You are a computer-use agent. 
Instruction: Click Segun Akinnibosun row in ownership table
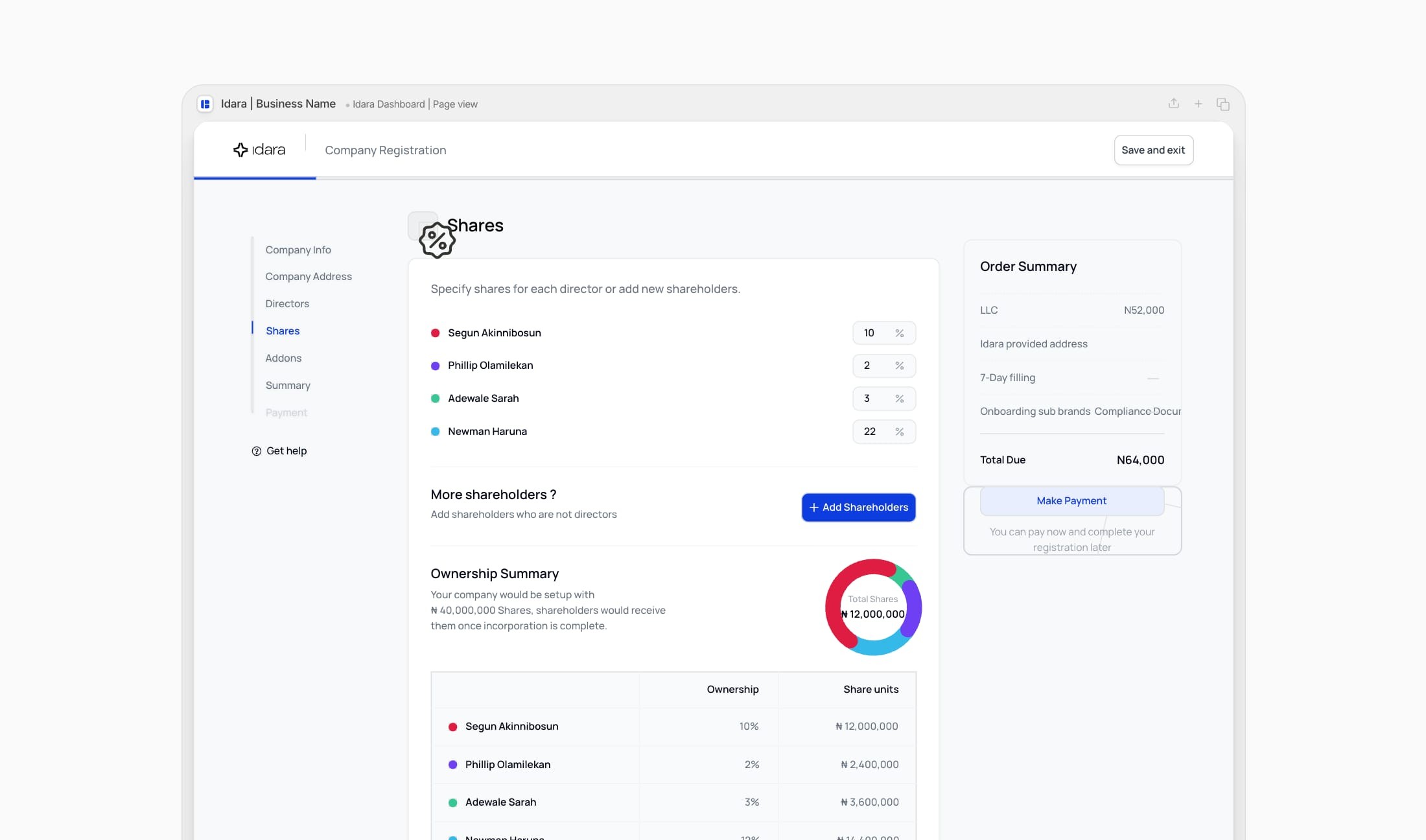[x=673, y=727]
